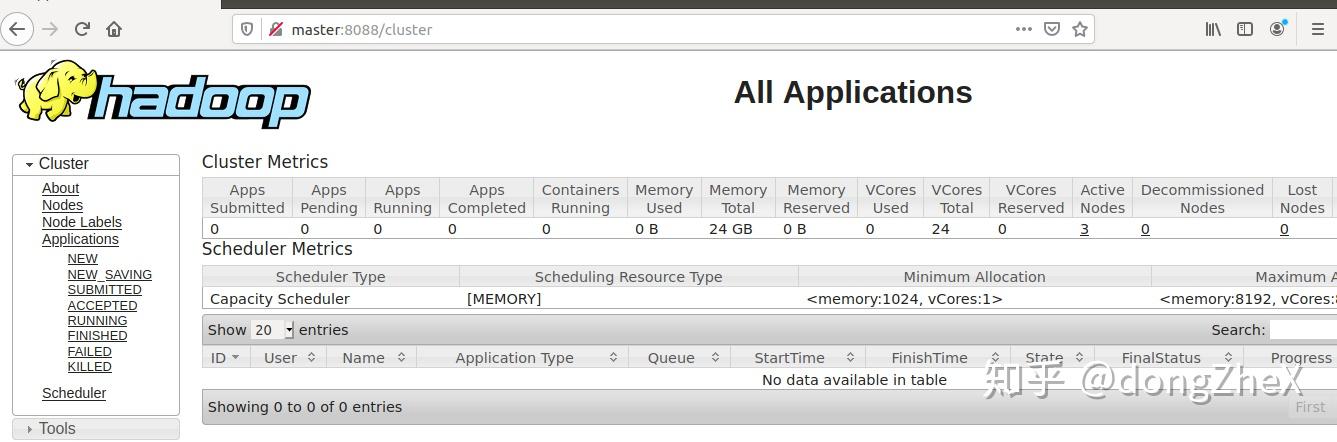Viewport: 1337px width, 442px height.
Task: Open the Pocket save icon
Action: point(1052,29)
